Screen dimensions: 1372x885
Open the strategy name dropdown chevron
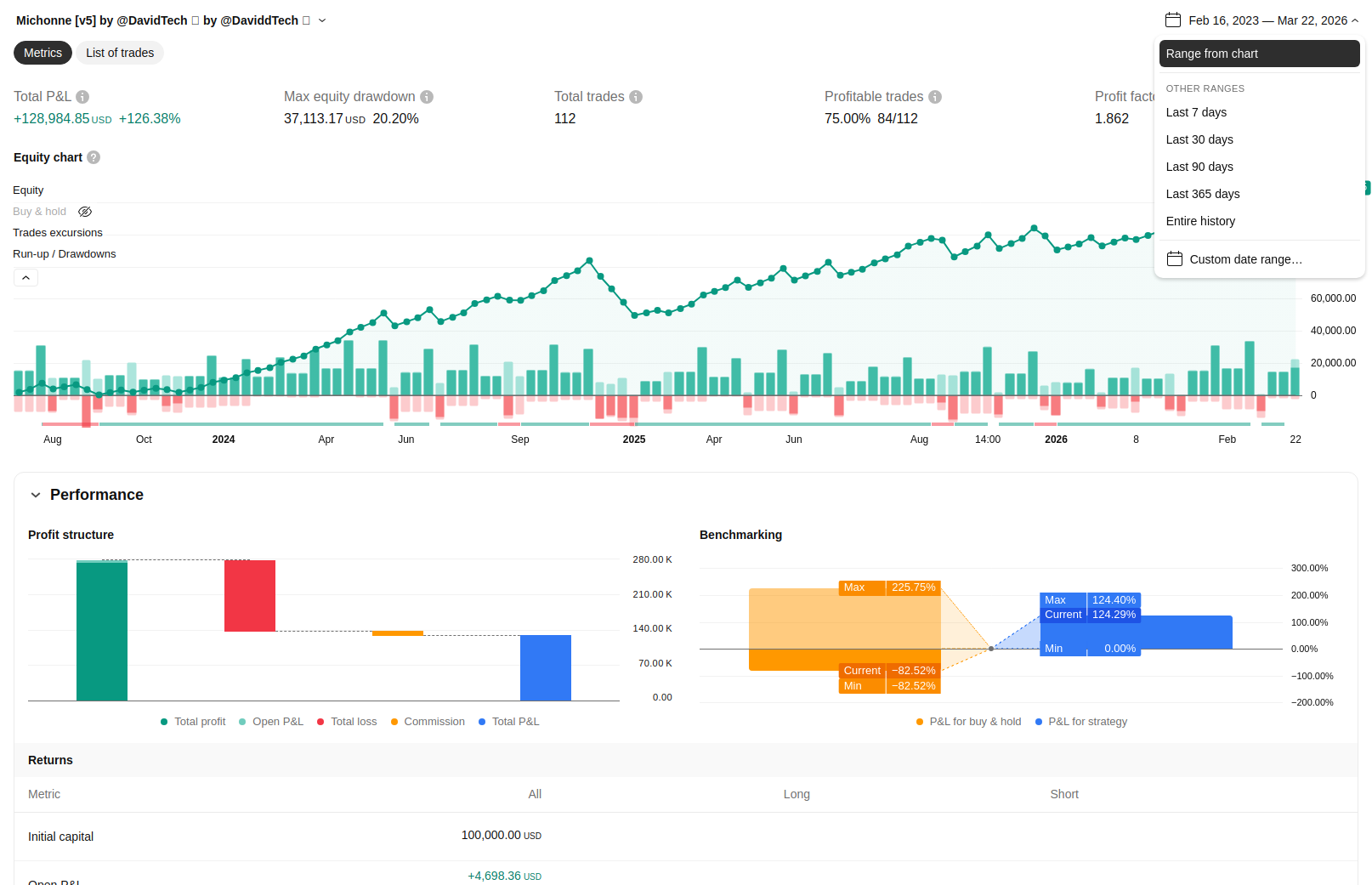click(322, 20)
